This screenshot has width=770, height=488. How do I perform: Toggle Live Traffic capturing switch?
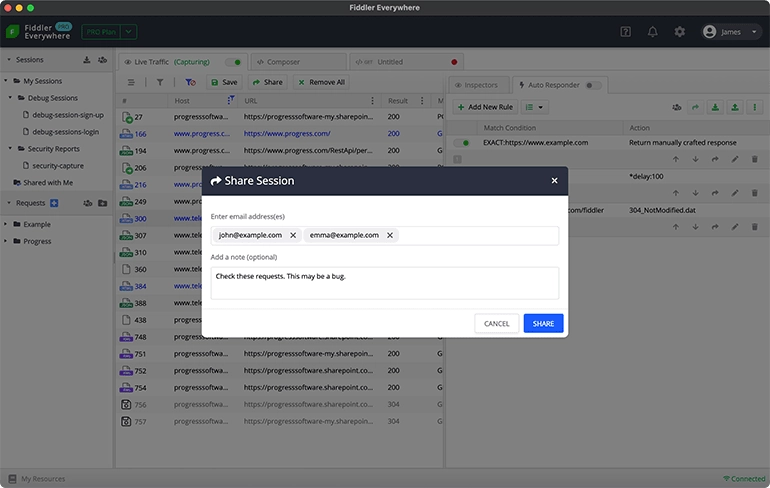tap(233, 62)
